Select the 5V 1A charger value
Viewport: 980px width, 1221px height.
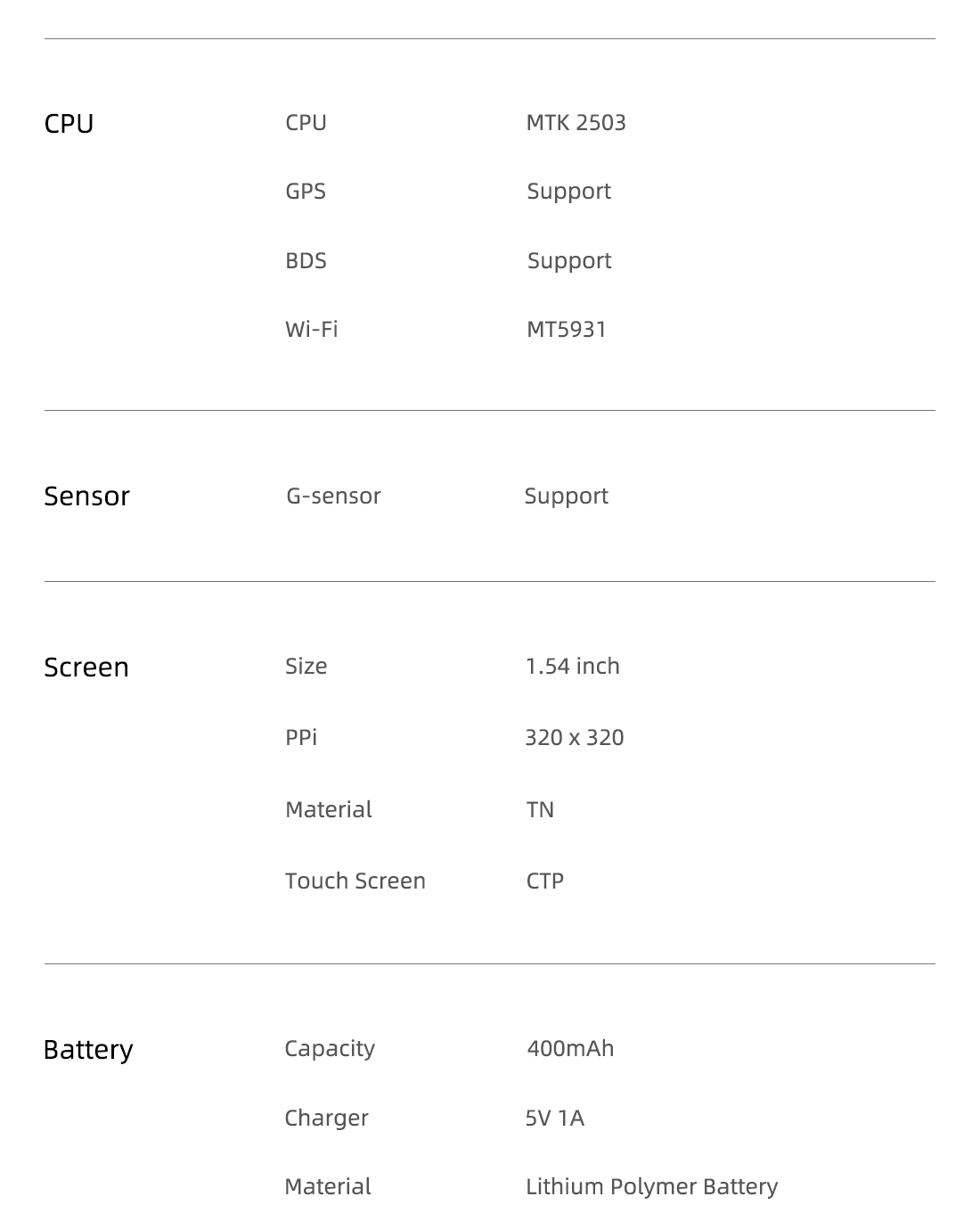coord(555,1118)
